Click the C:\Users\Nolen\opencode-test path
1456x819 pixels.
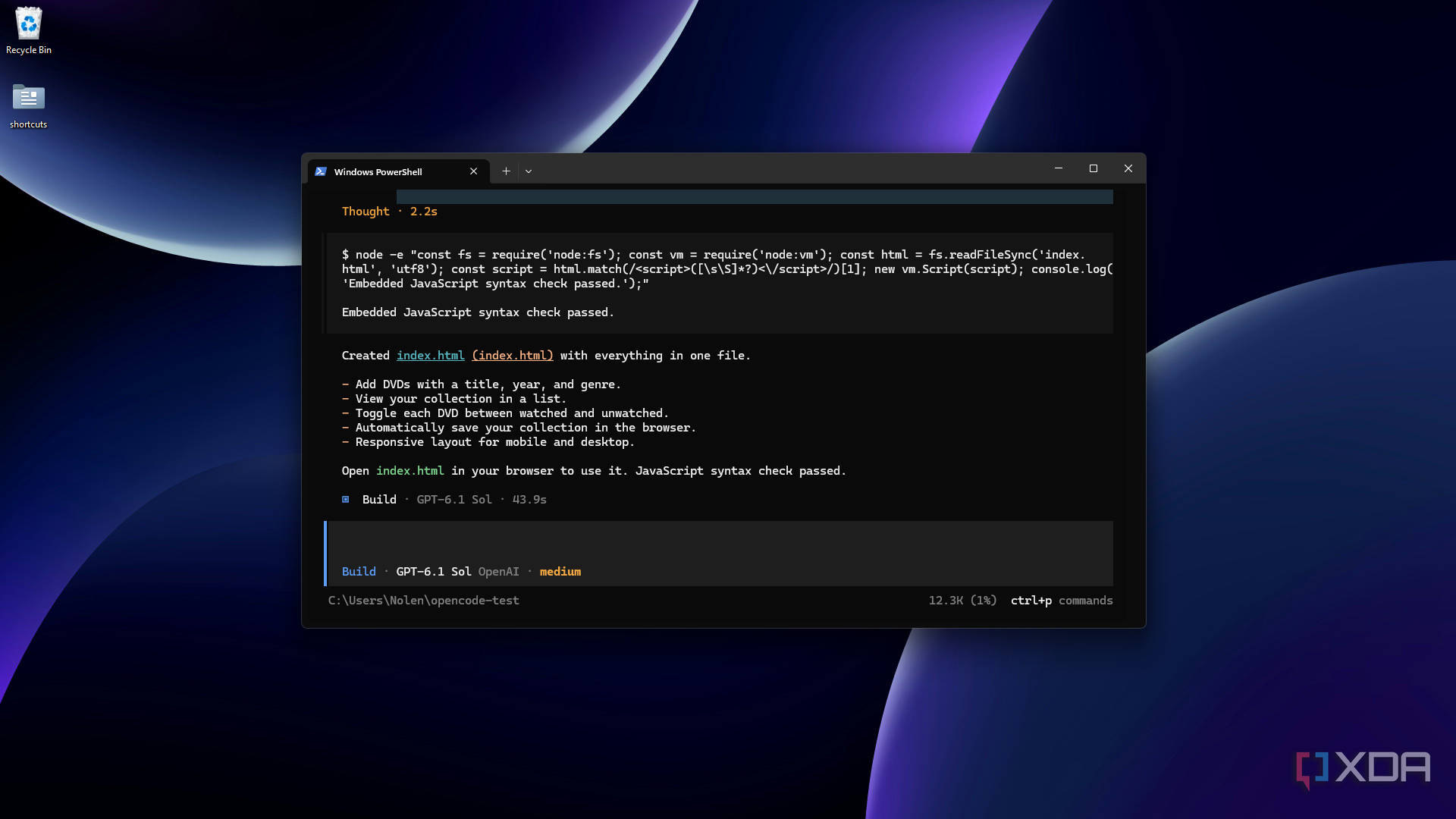tap(424, 601)
